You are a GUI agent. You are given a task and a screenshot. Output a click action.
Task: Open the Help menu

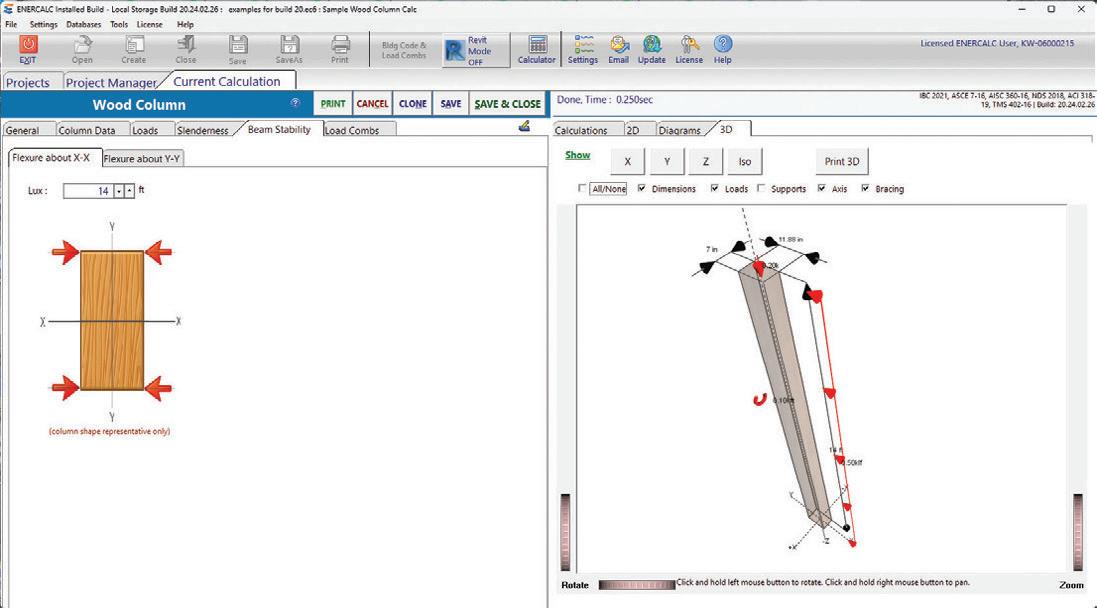click(185, 24)
